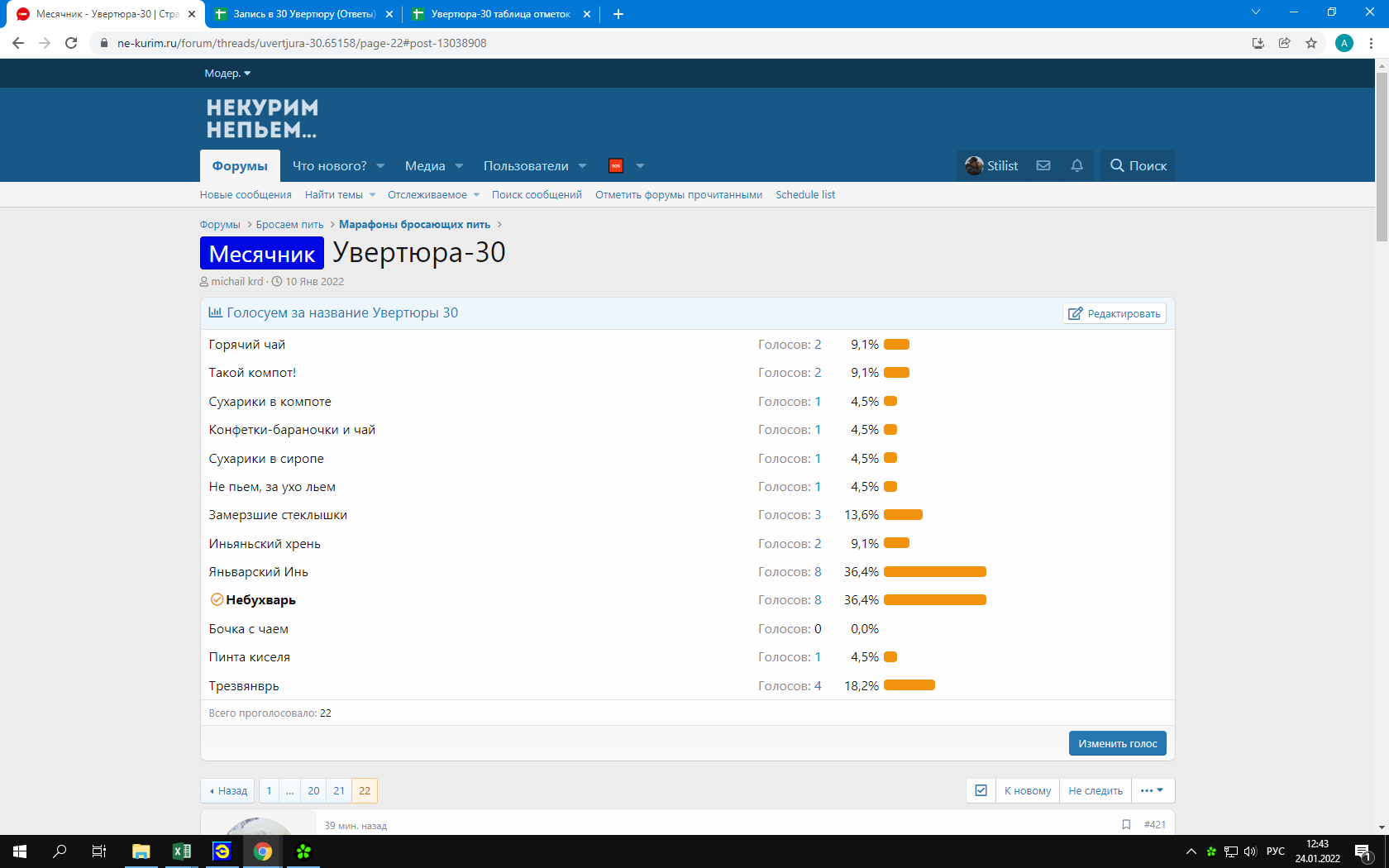Open the notifications bell icon
The height and width of the screenshot is (868, 1389).
click(x=1077, y=165)
